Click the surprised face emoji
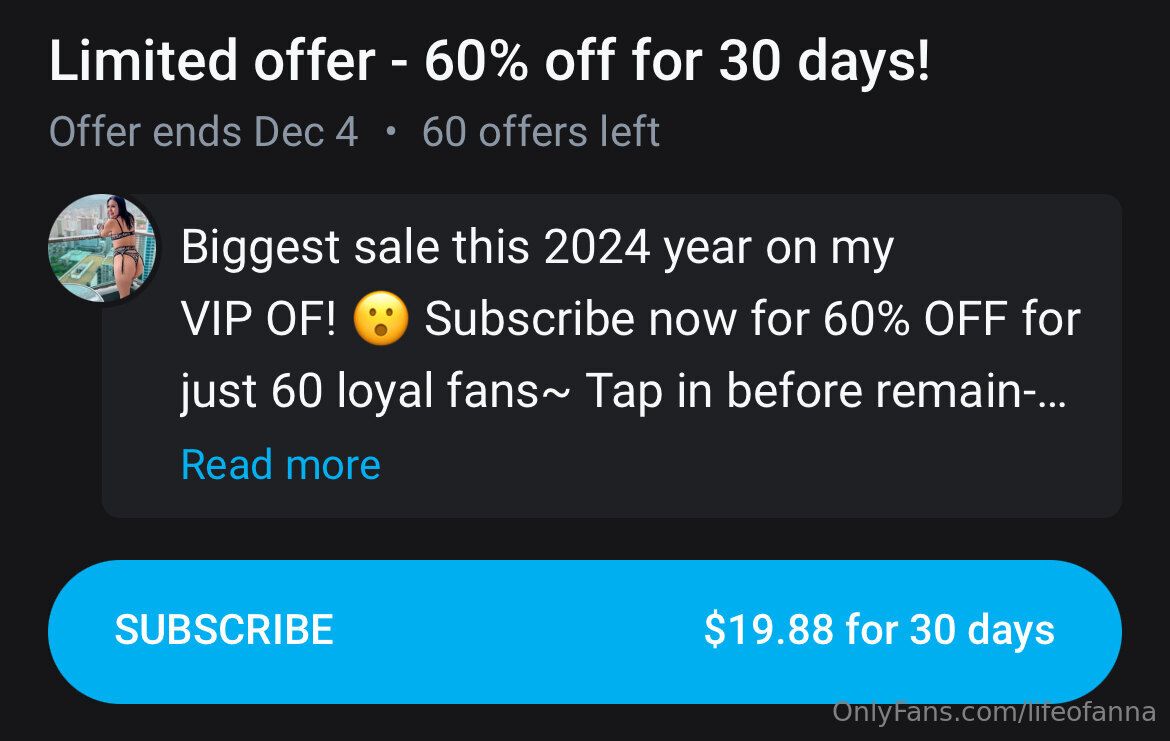1170x741 pixels. [381, 320]
